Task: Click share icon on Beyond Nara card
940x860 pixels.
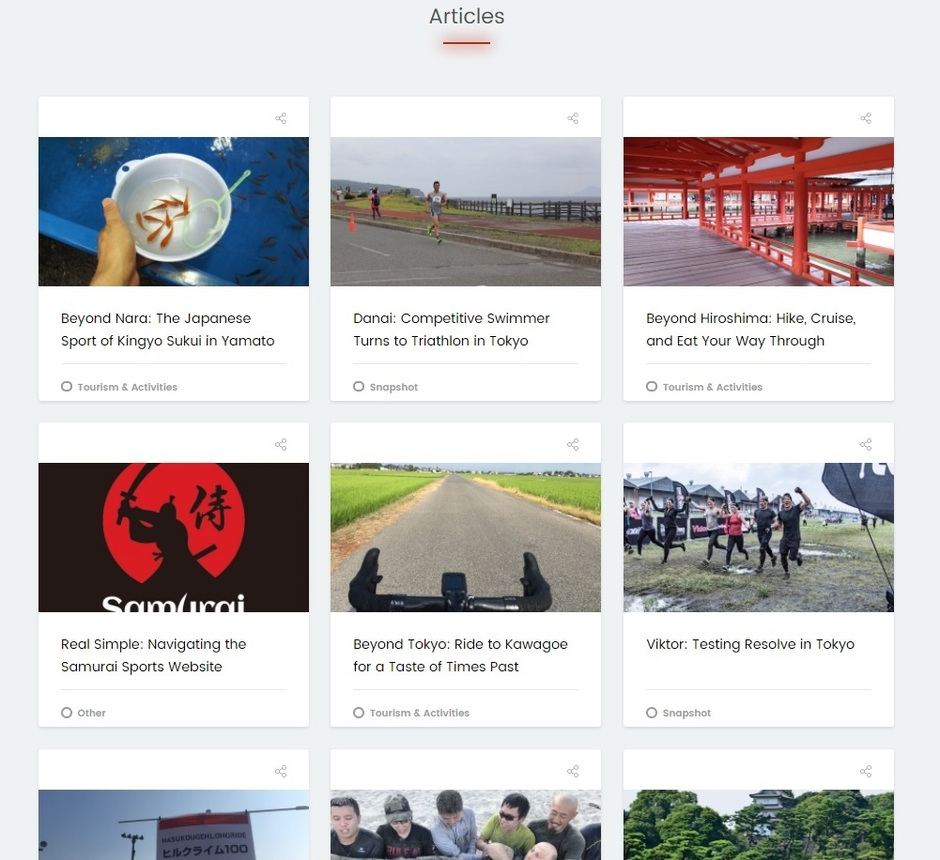Action: (281, 118)
